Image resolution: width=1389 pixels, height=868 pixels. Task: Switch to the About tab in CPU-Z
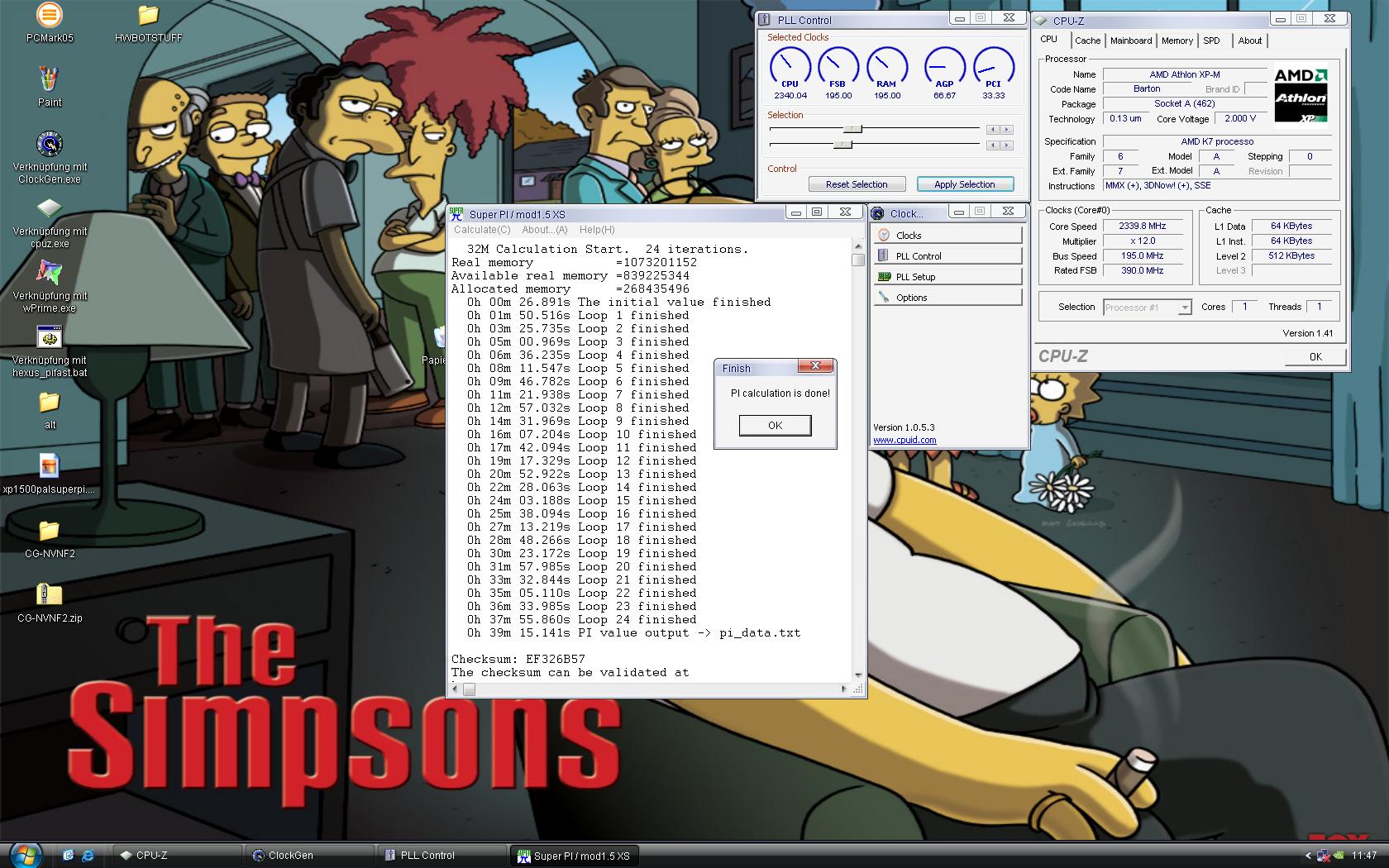point(1250,41)
